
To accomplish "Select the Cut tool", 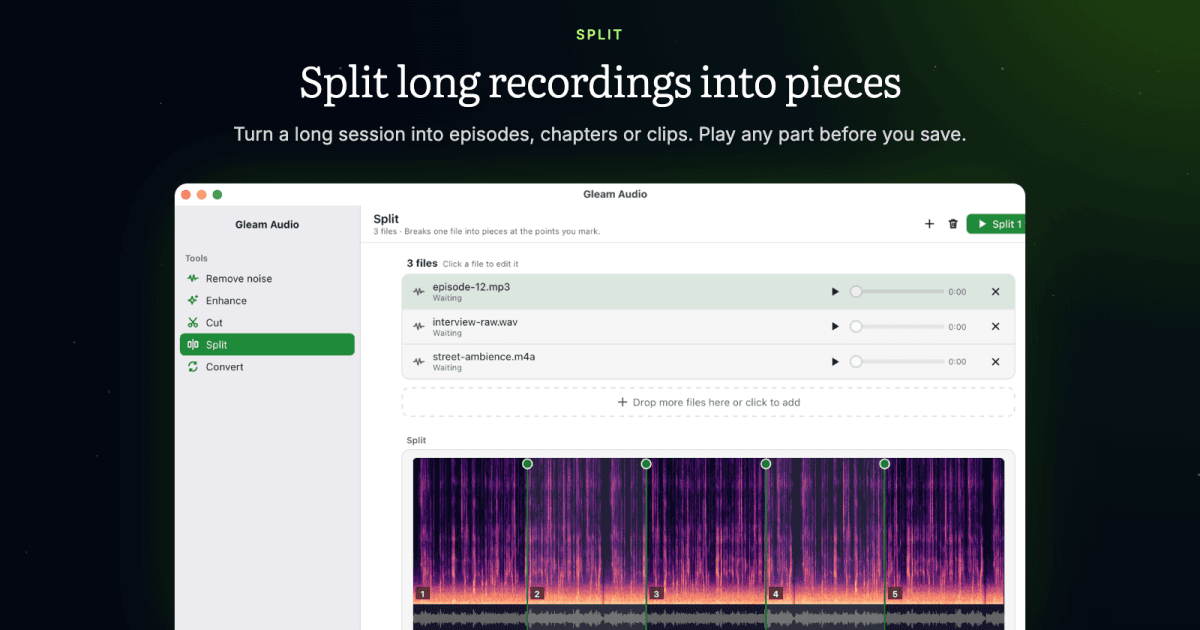I will [x=267, y=323].
